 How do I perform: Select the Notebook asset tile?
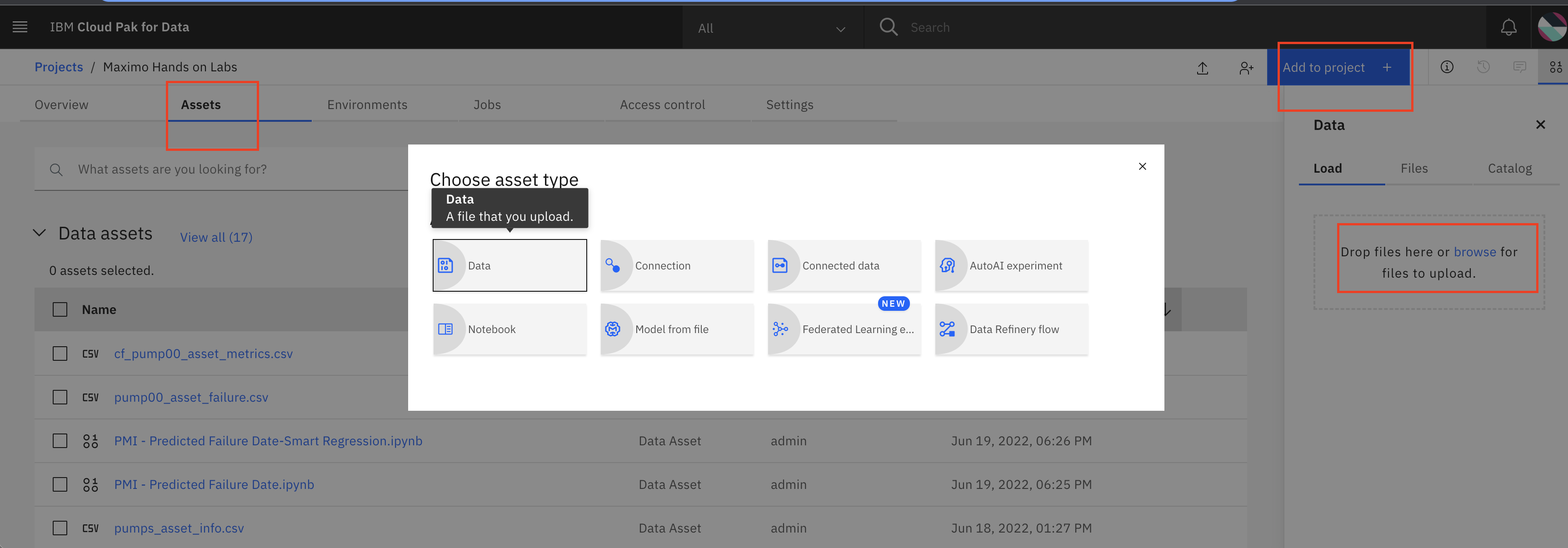(509, 329)
